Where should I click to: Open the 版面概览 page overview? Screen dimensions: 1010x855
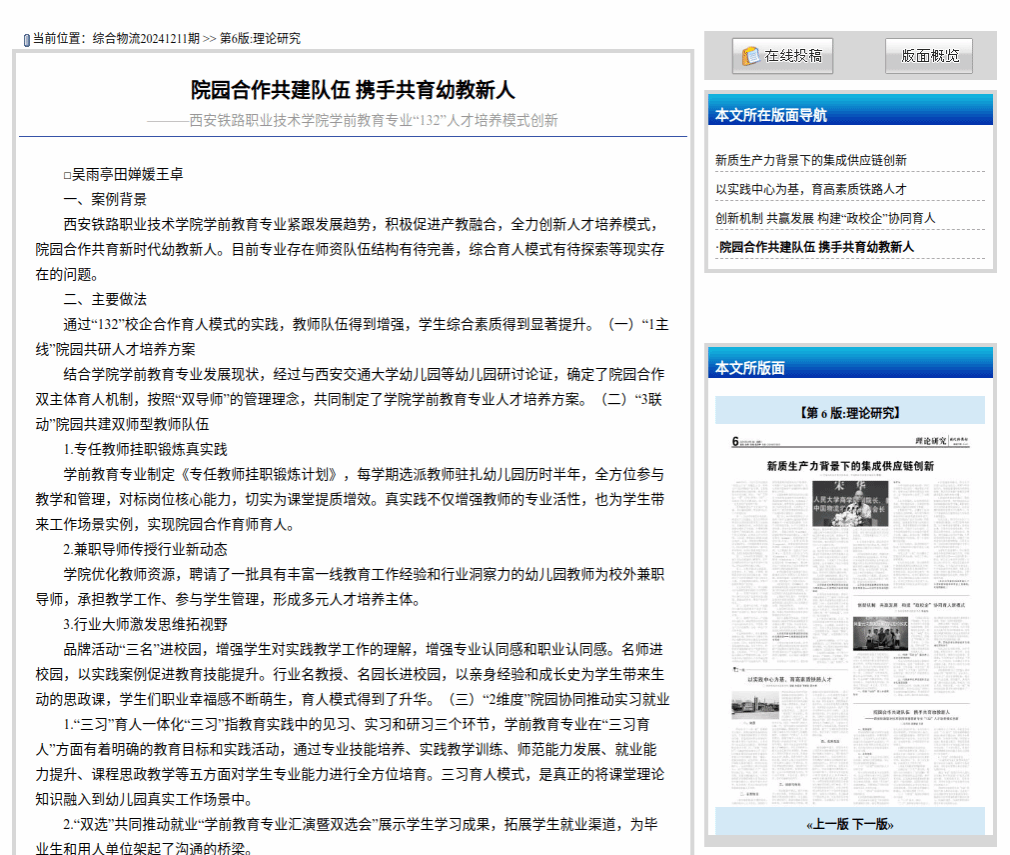click(x=929, y=56)
